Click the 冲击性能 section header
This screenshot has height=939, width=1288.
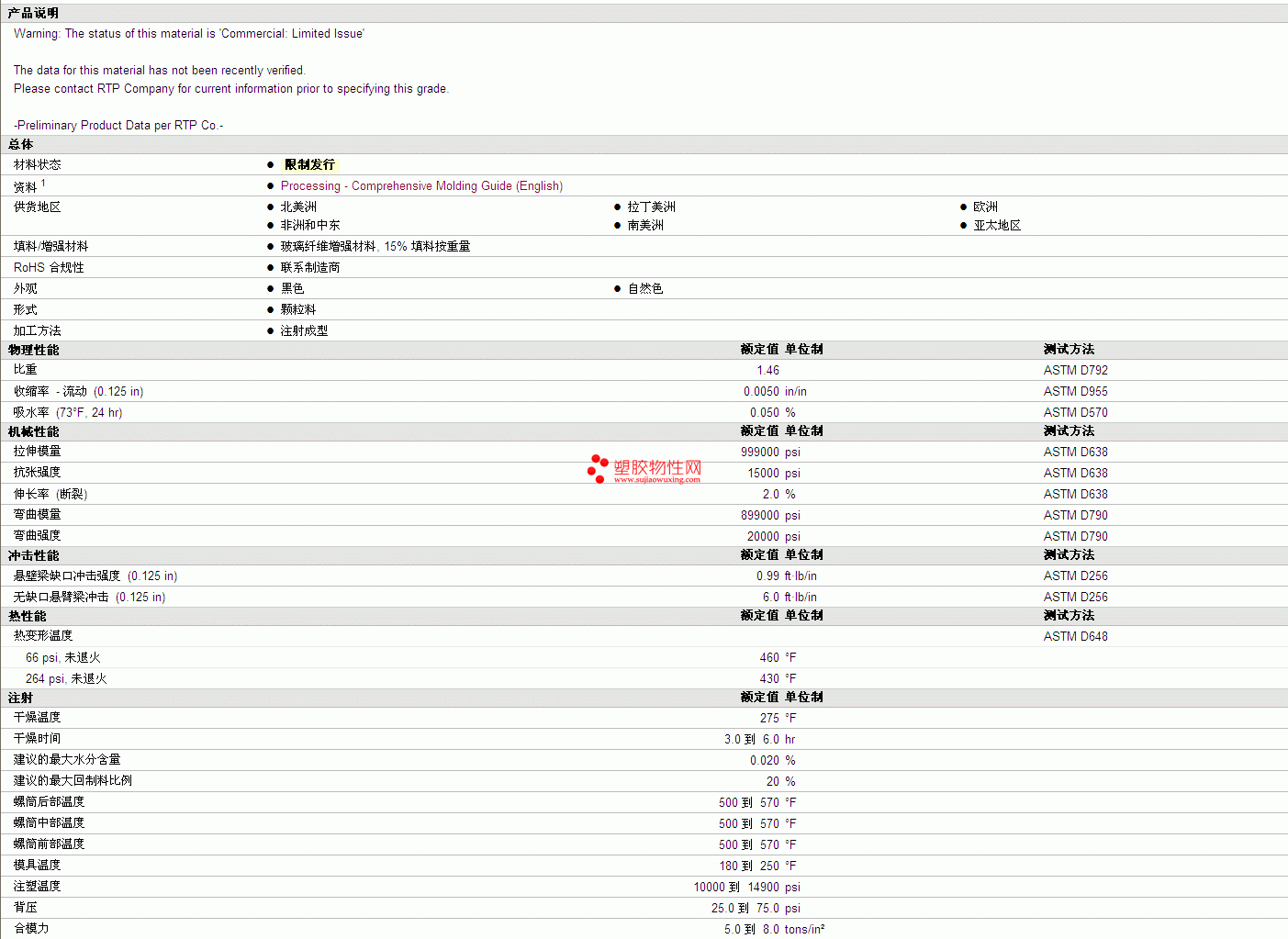point(33,555)
